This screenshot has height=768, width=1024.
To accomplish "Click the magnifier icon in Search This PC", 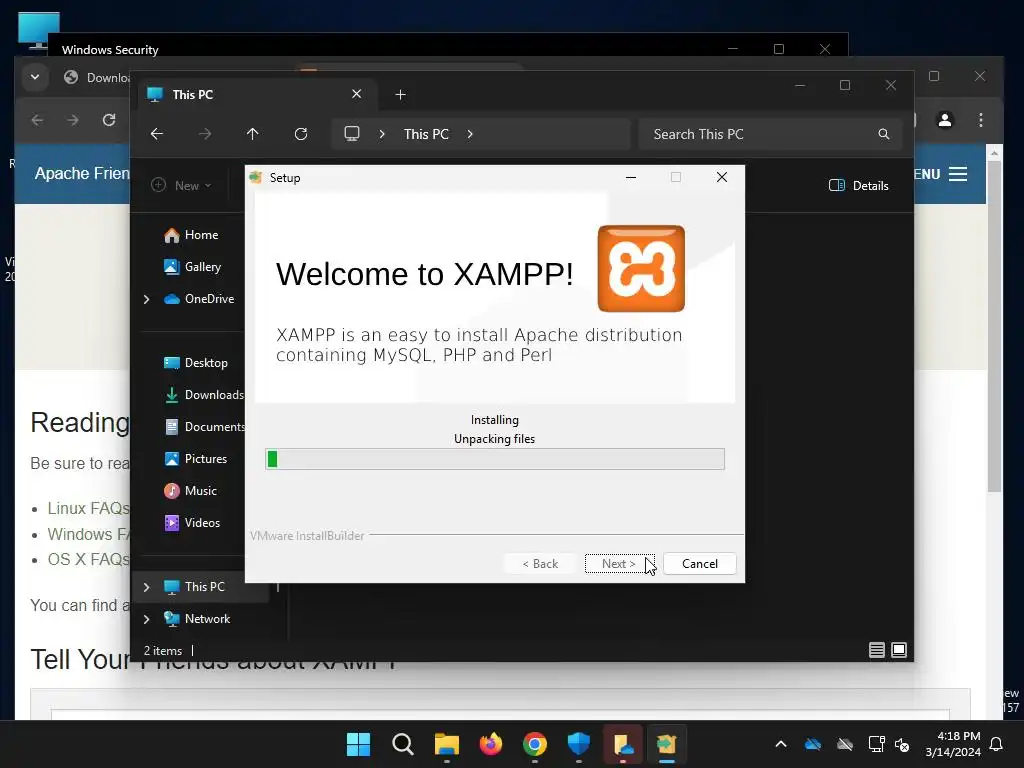I will pyautogui.click(x=884, y=134).
